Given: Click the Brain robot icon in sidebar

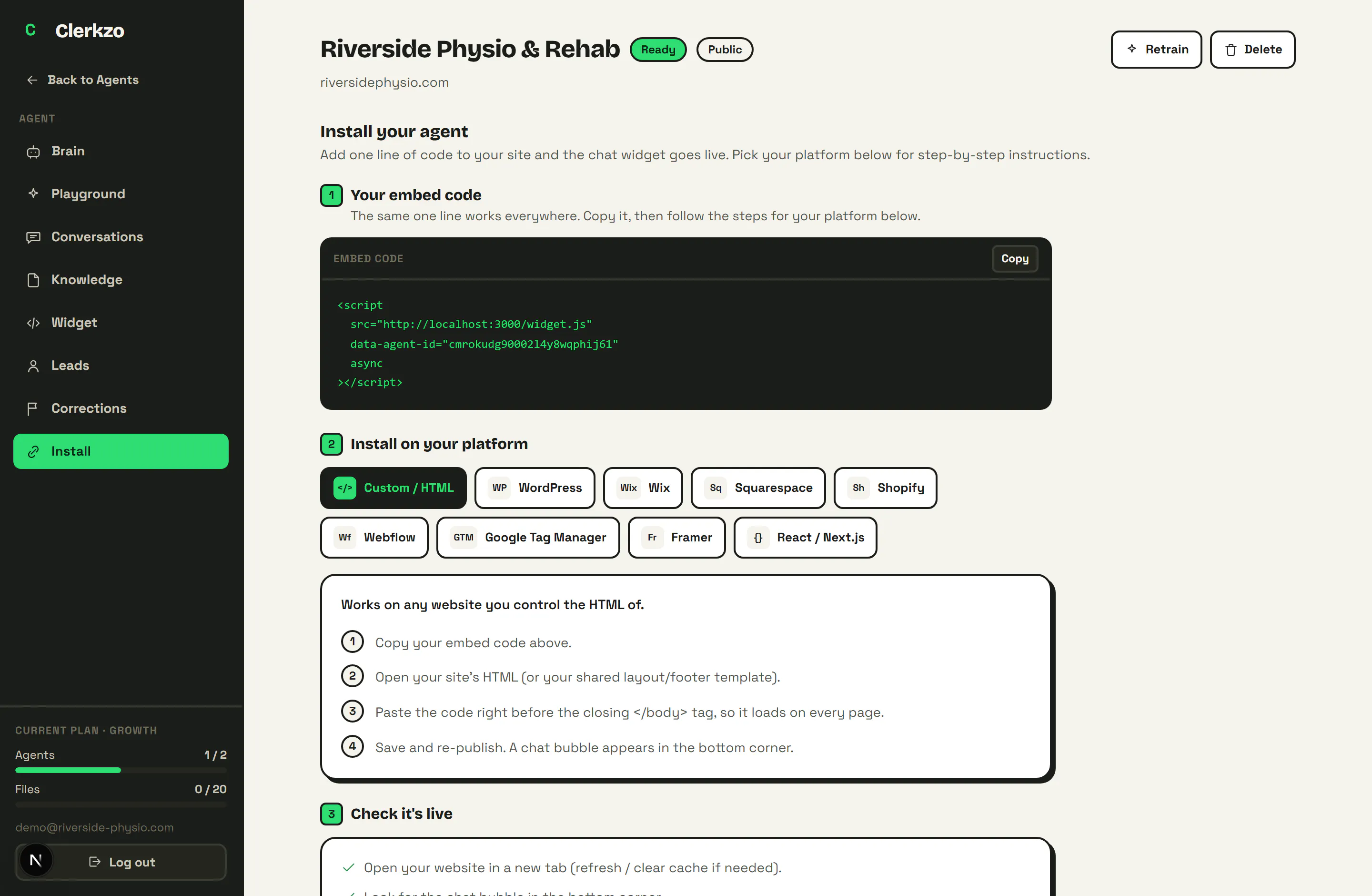Looking at the screenshot, I should [x=33, y=152].
